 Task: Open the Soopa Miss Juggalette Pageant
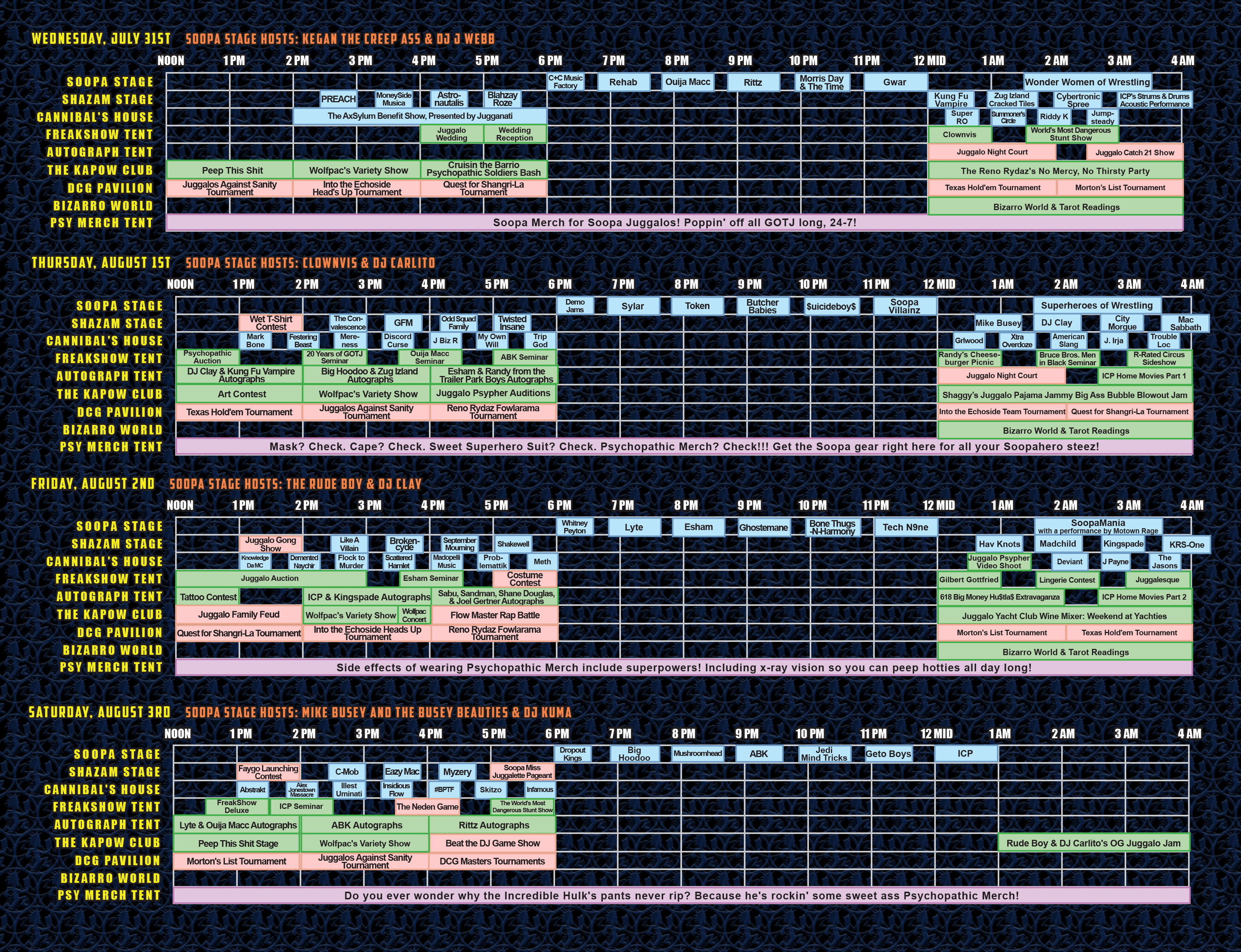pyautogui.click(x=522, y=772)
